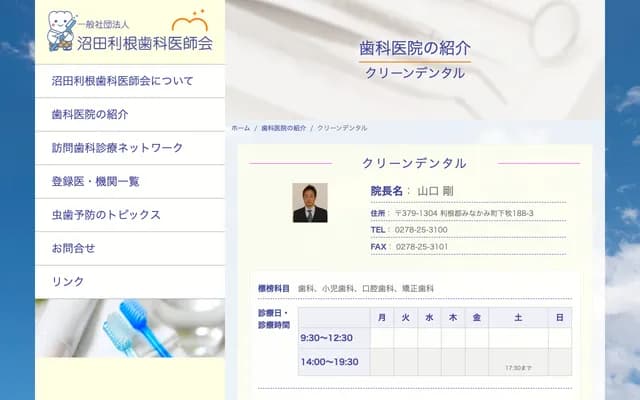This screenshot has width=640, height=400.
Task: Open 虫歯予防のトピックス menu item
Action: pos(106,215)
